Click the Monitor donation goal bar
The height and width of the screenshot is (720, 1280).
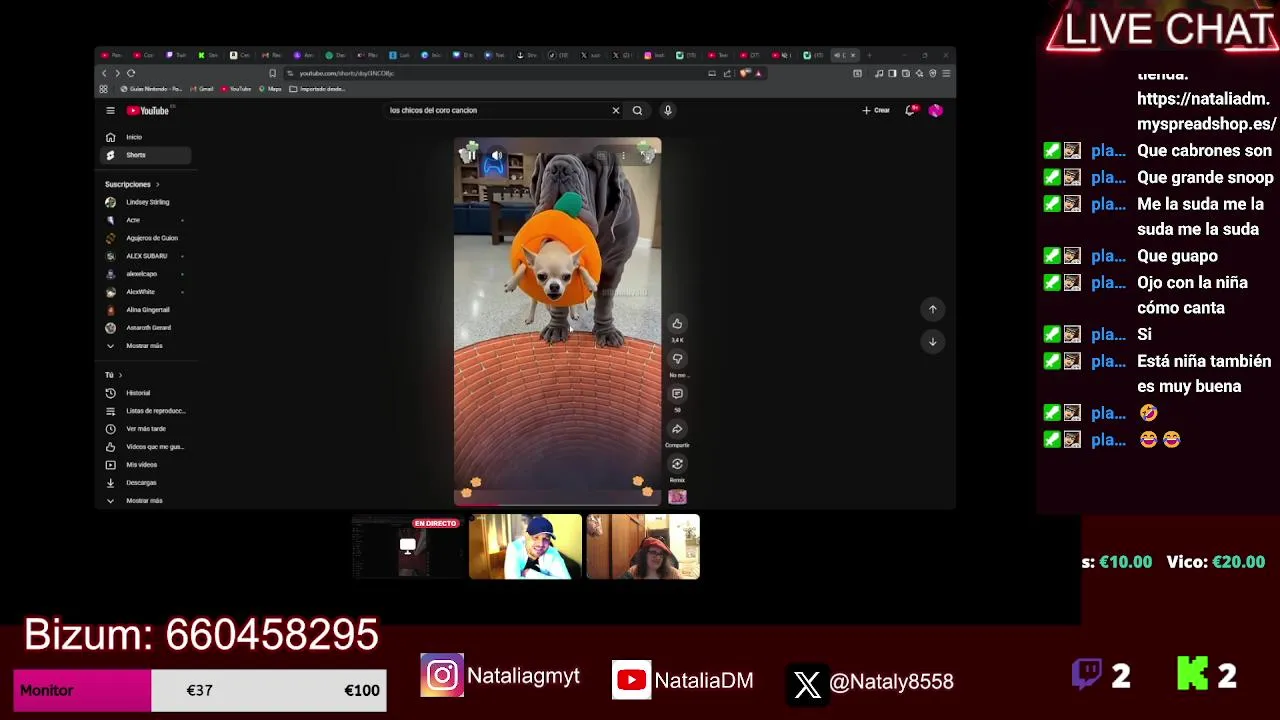(200, 691)
